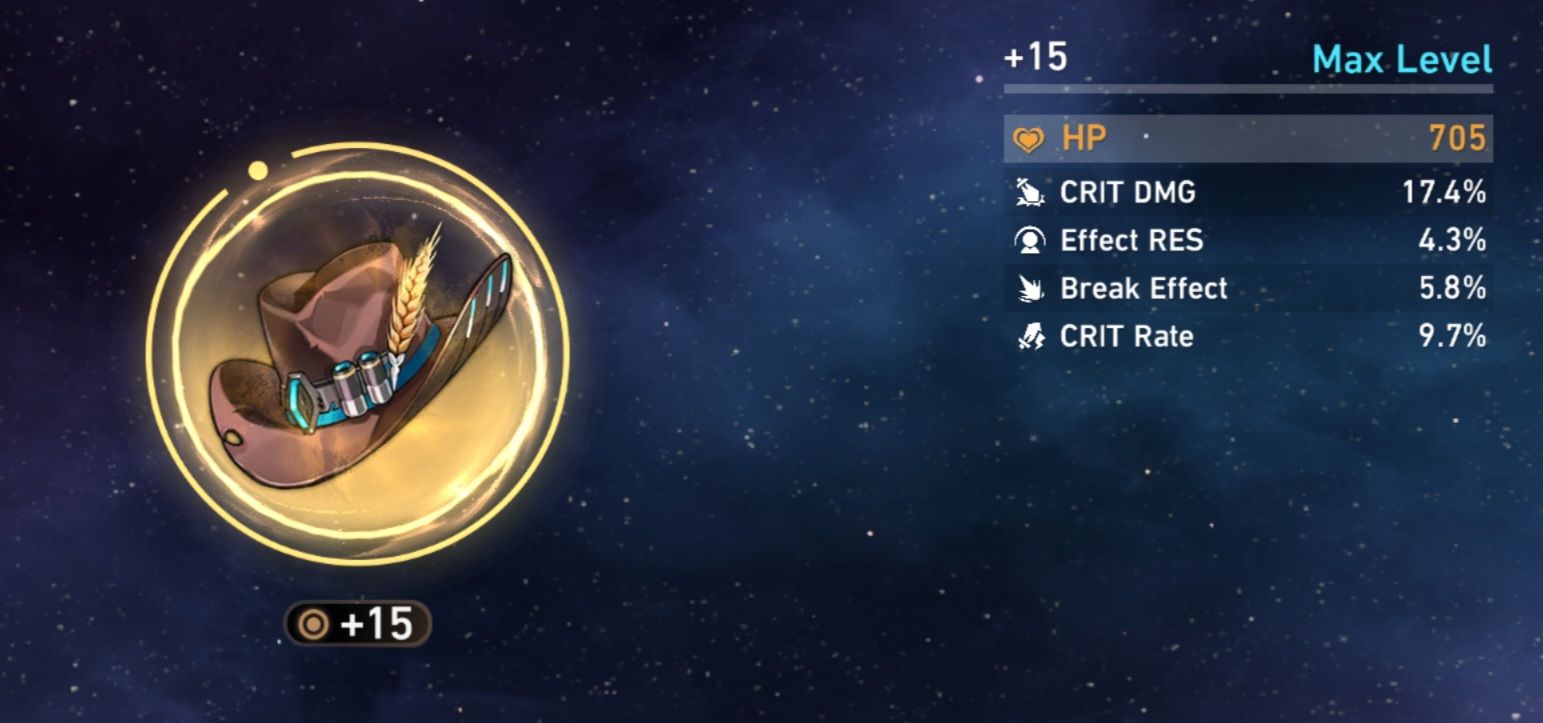
Task: Click the +15 level text above the stats
Action: pos(1036,57)
